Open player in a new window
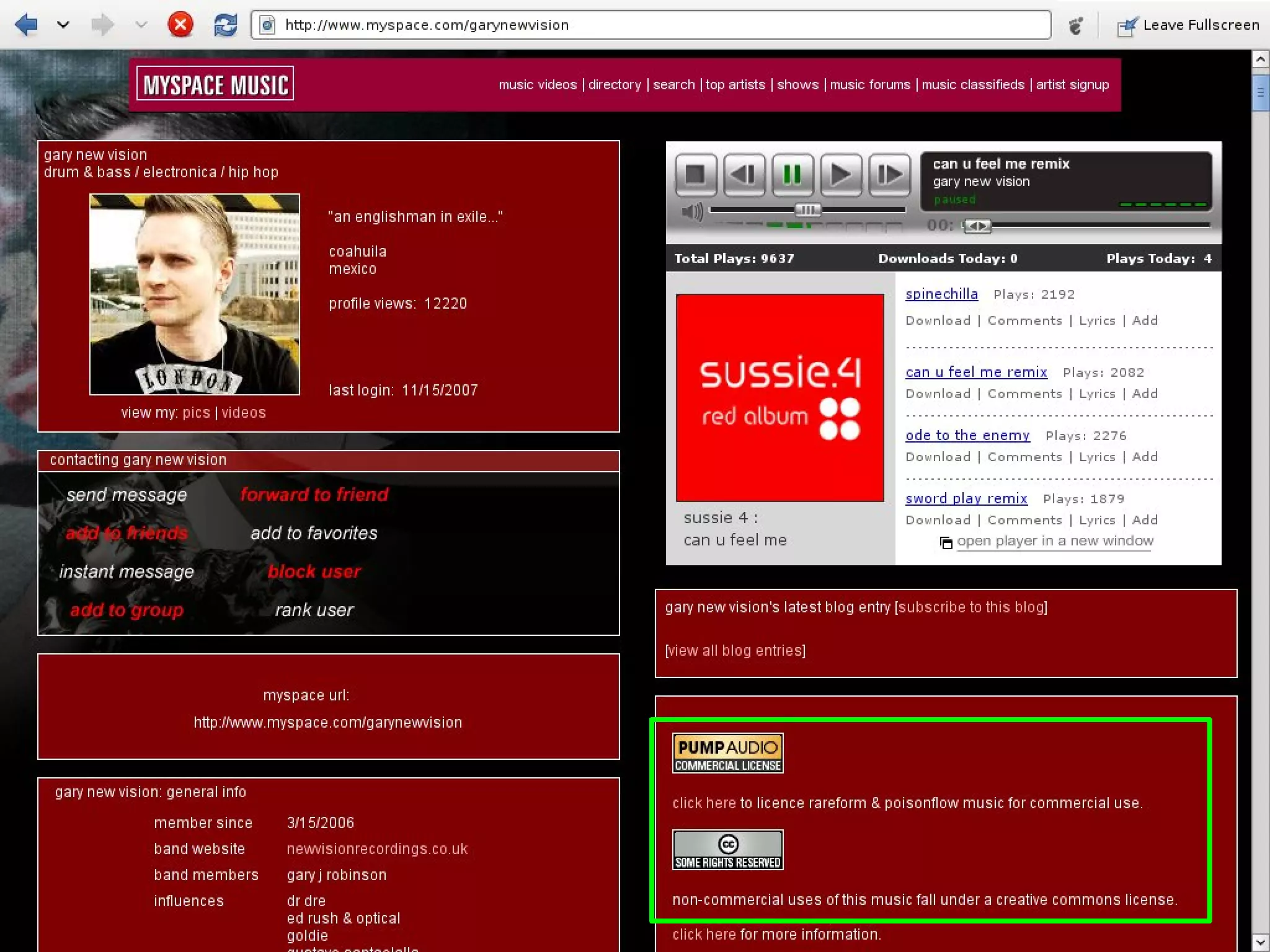The width and height of the screenshot is (1270, 952). tap(1054, 541)
